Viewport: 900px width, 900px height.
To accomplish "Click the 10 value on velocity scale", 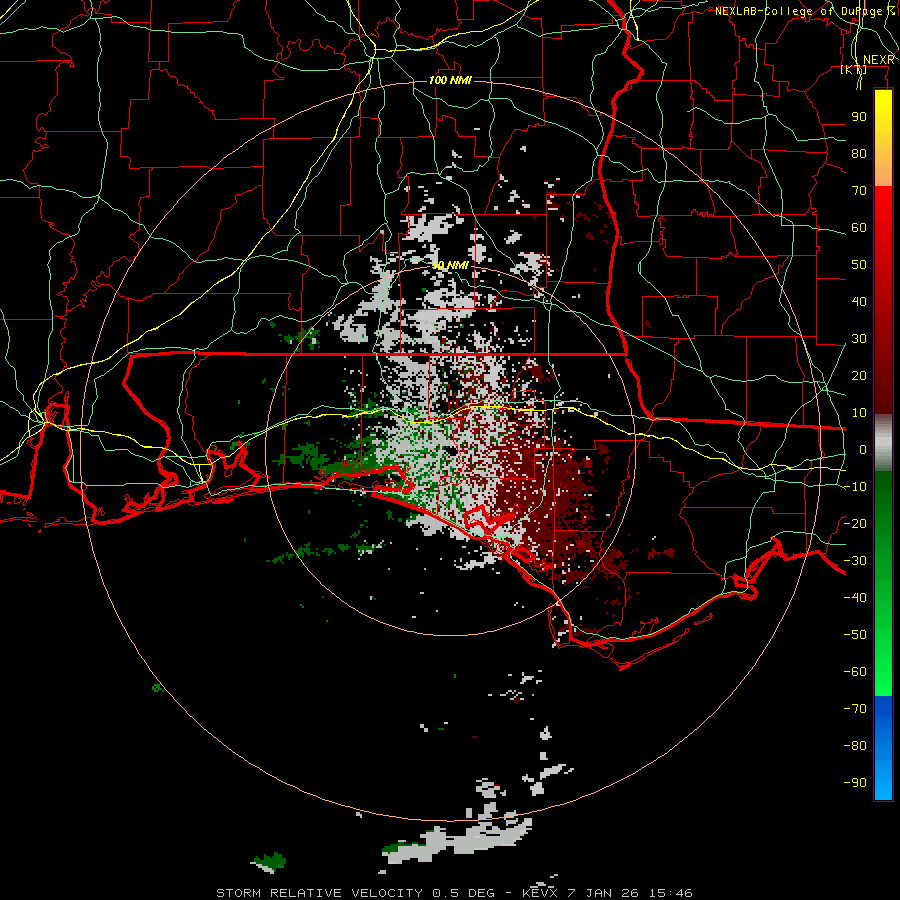I will [x=859, y=413].
